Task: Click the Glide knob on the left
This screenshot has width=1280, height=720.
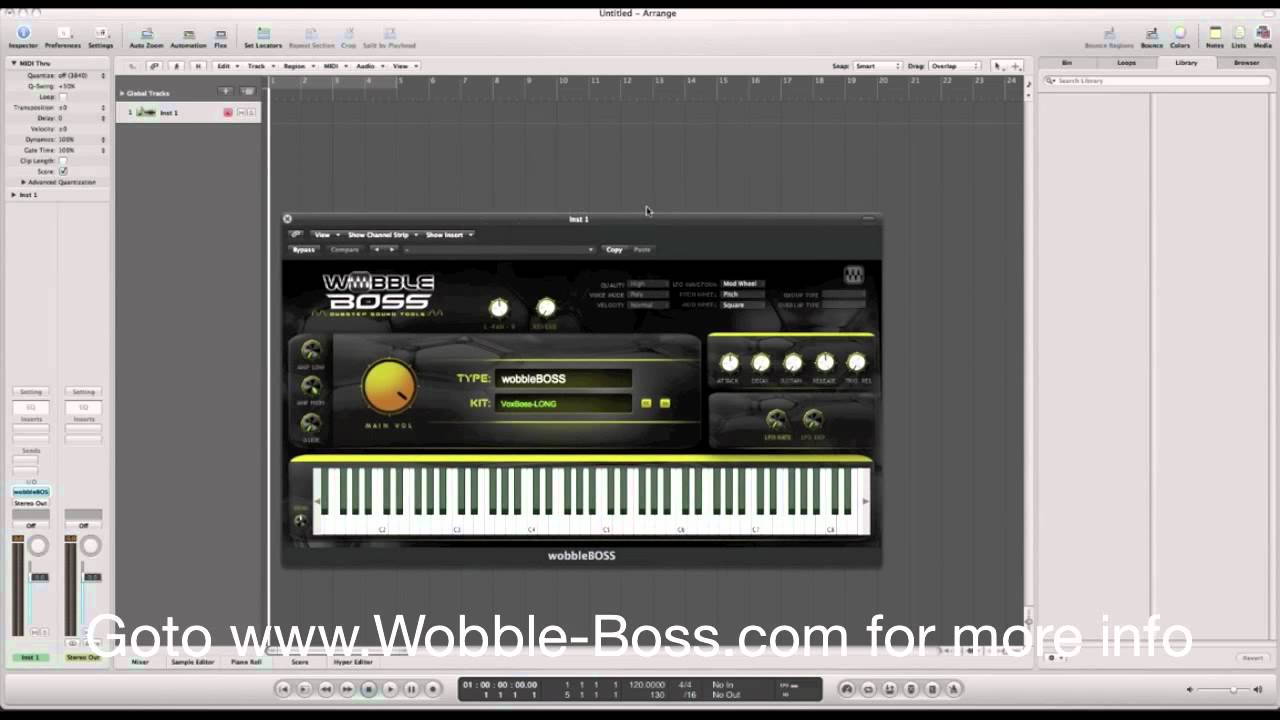Action: pyautogui.click(x=311, y=423)
